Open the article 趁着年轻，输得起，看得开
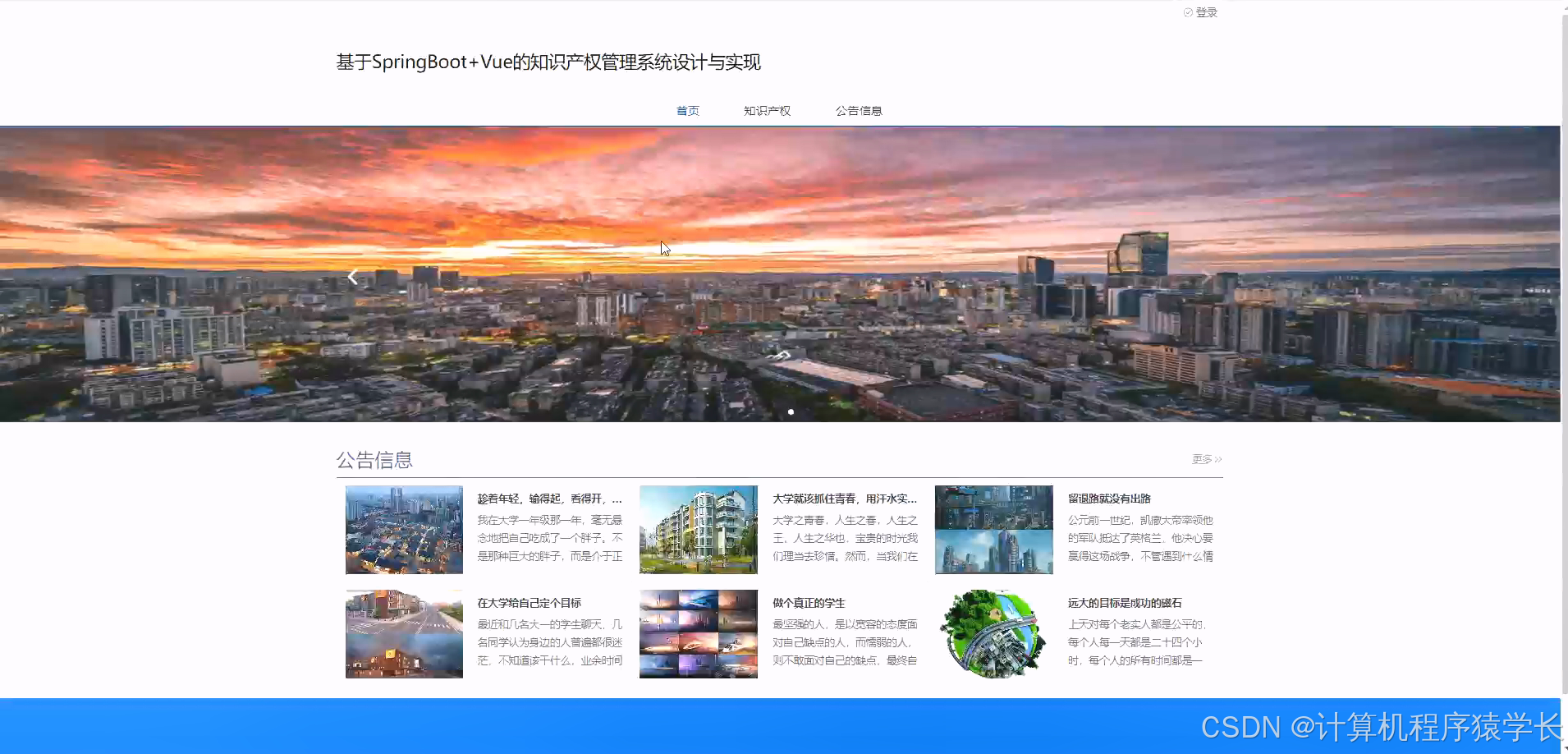 point(548,498)
